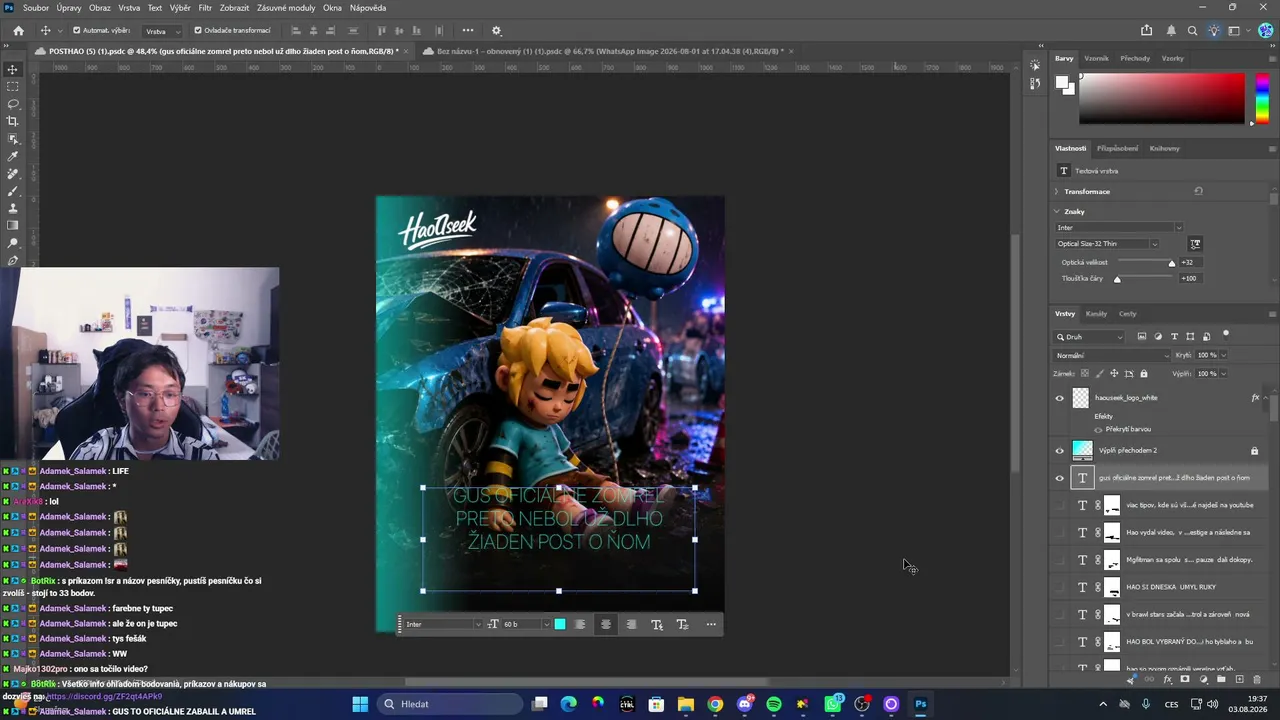Select the Move tool in the tools panel

13,69
